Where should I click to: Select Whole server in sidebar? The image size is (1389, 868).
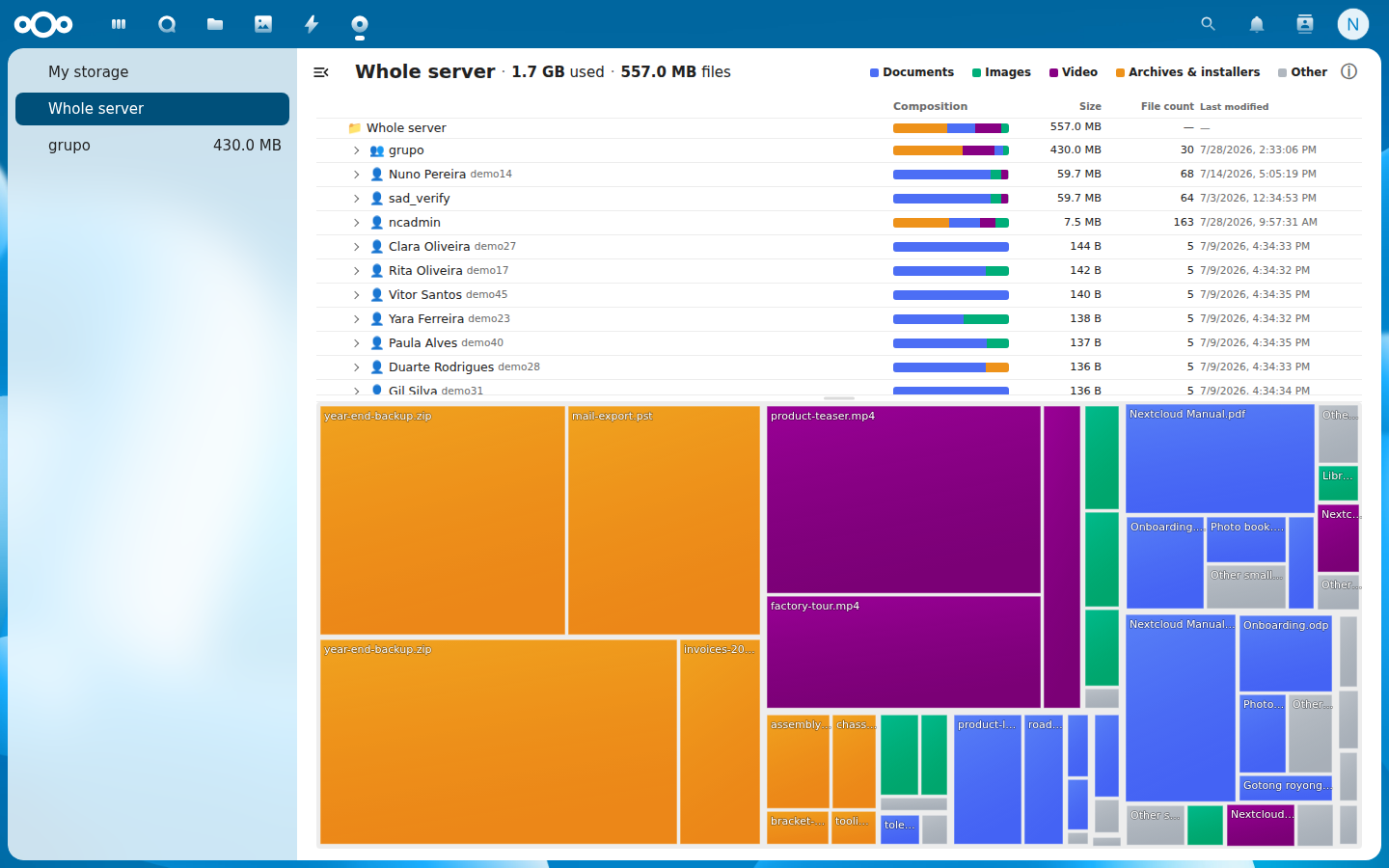152,109
